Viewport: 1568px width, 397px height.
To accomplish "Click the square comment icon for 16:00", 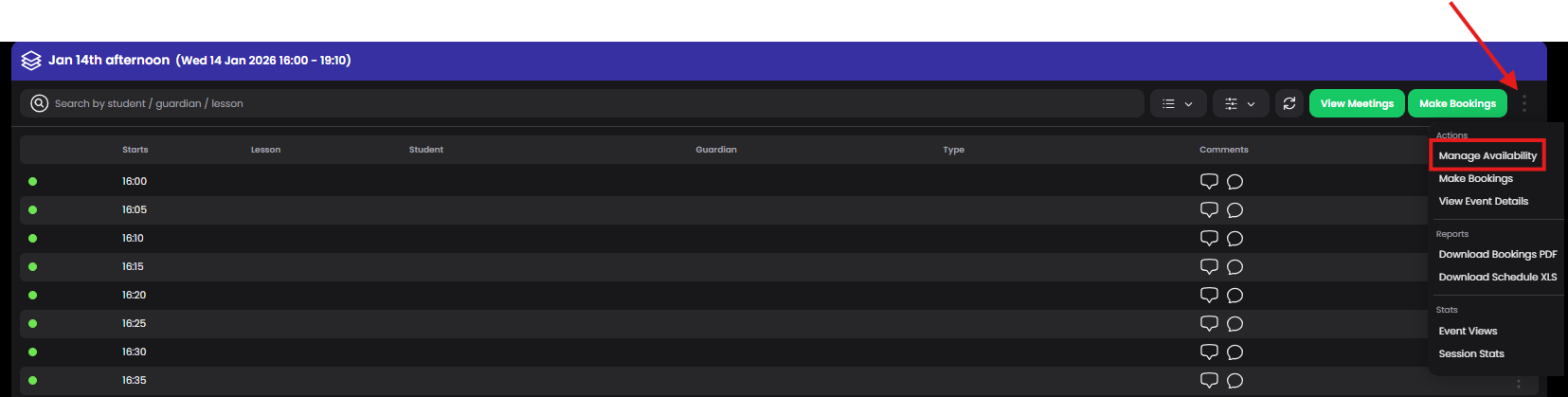I will point(1209,181).
